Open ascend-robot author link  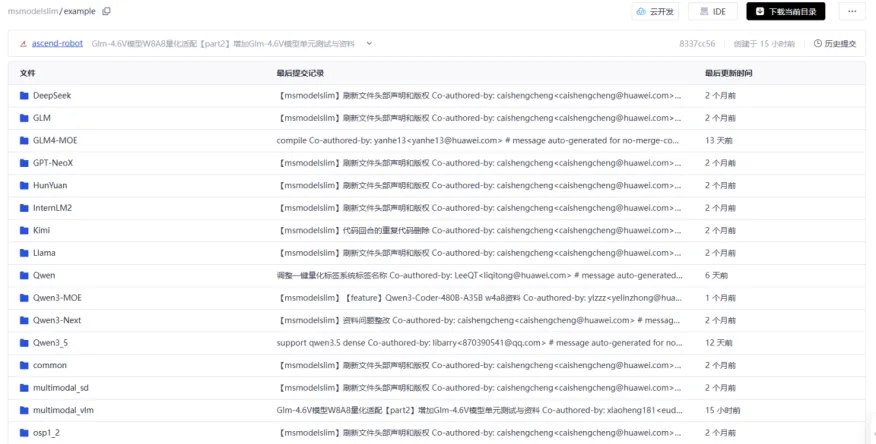click(x=57, y=44)
